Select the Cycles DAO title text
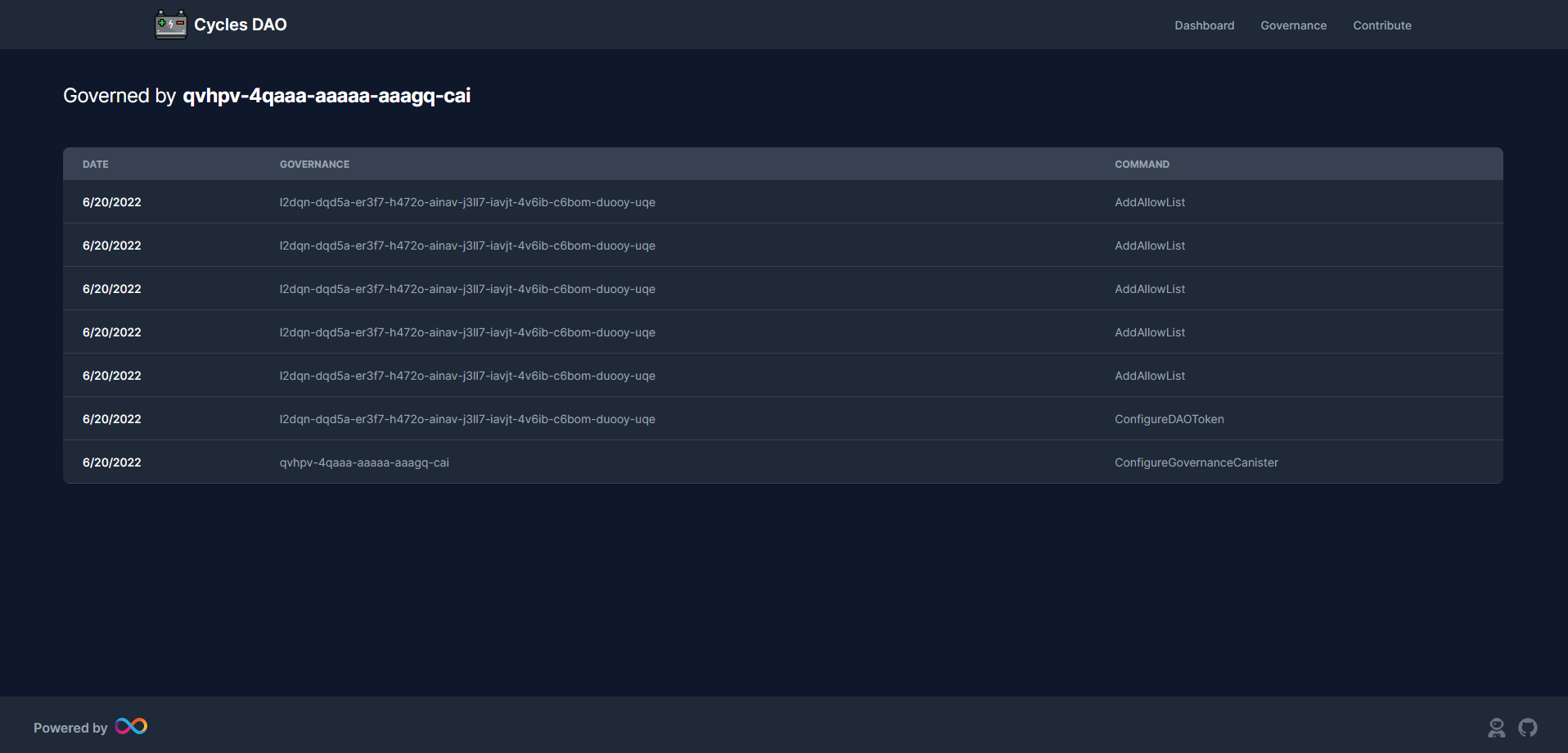 pos(241,25)
